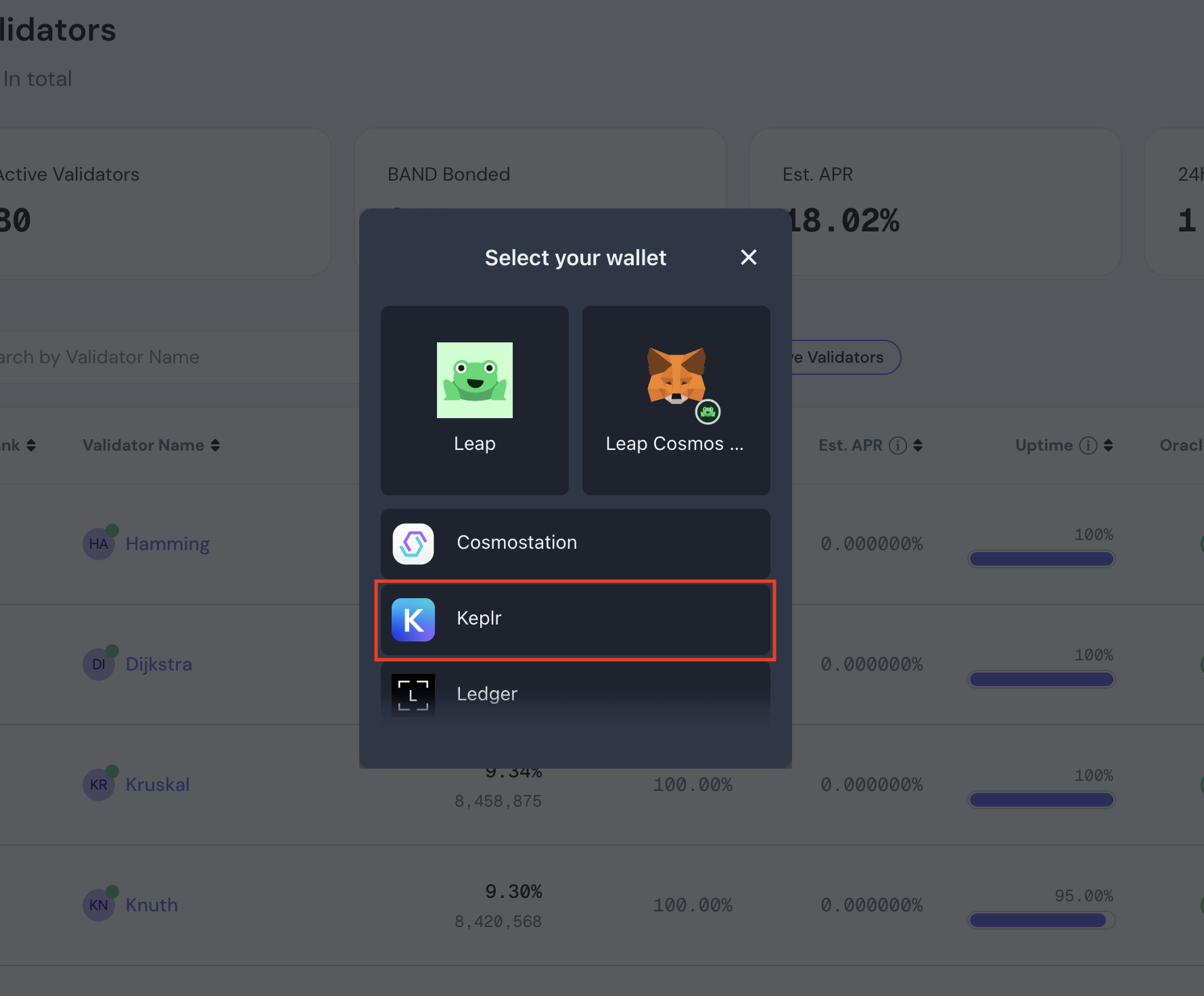Toggle the Uptime sort order
The image size is (1204, 996).
1108,445
